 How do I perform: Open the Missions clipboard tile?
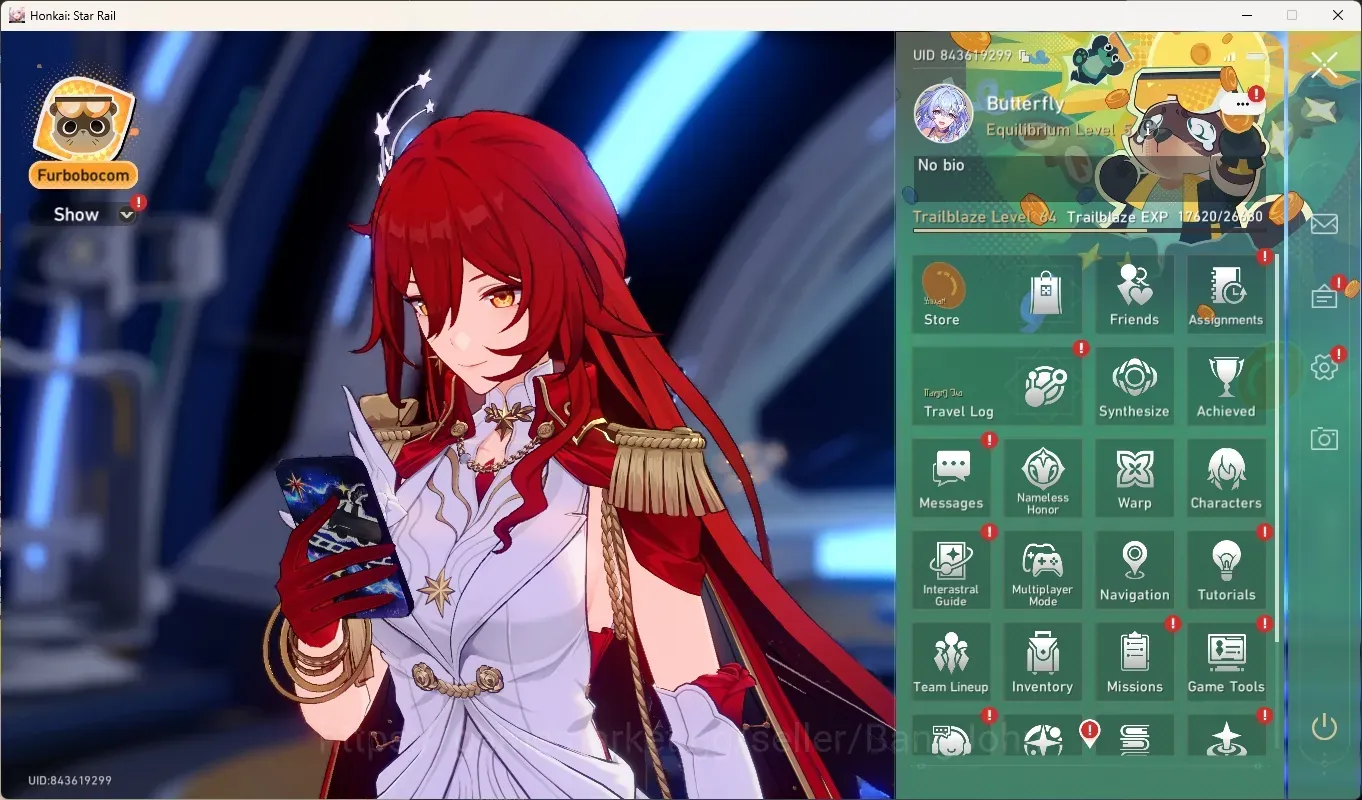coord(1134,662)
